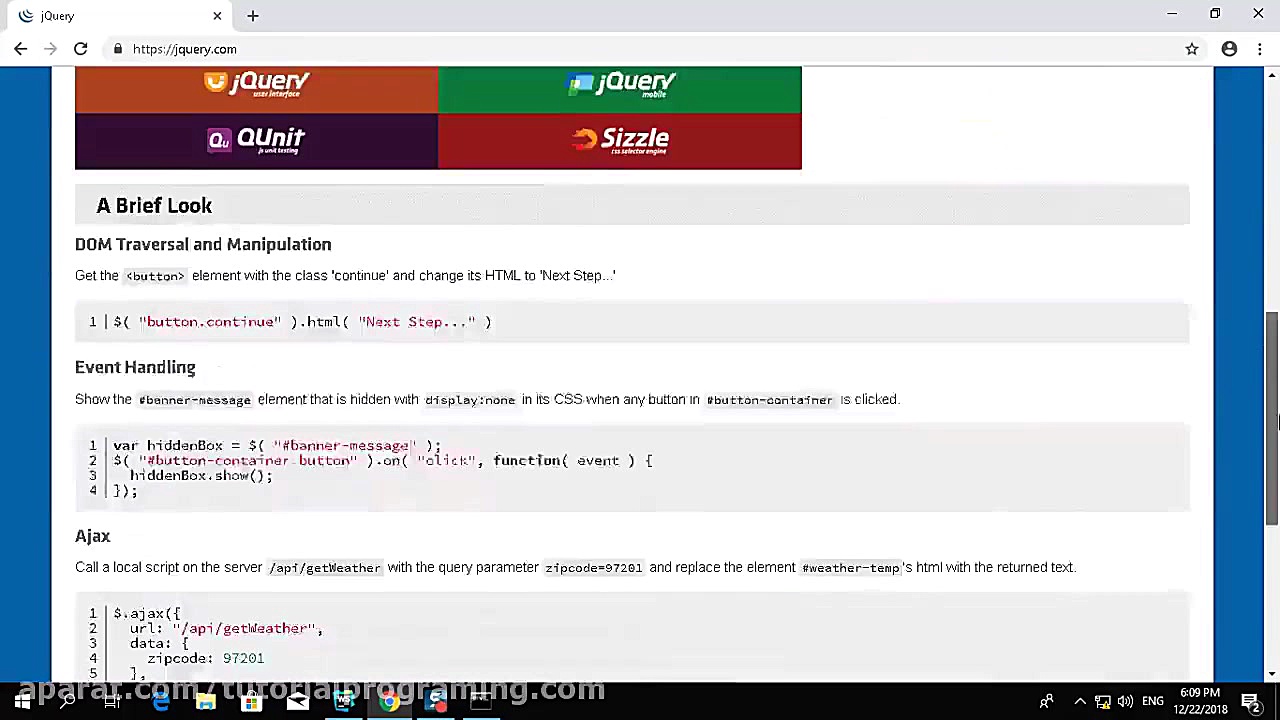
Task: Open File Explorer from the taskbar
Action: click(x=205, y=700)
